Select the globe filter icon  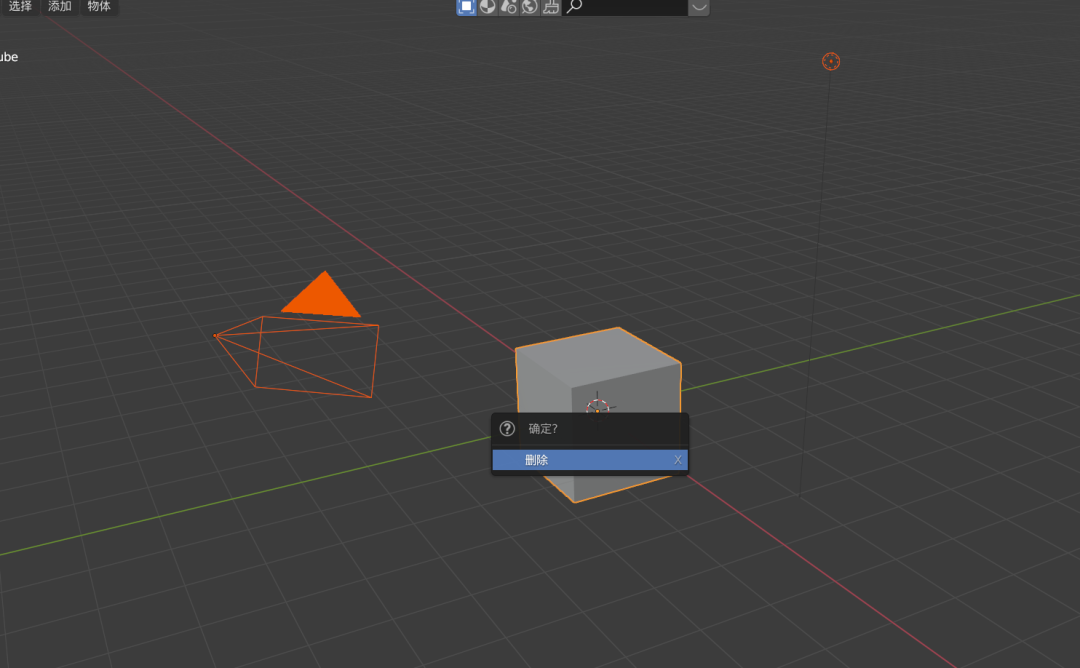530,7
